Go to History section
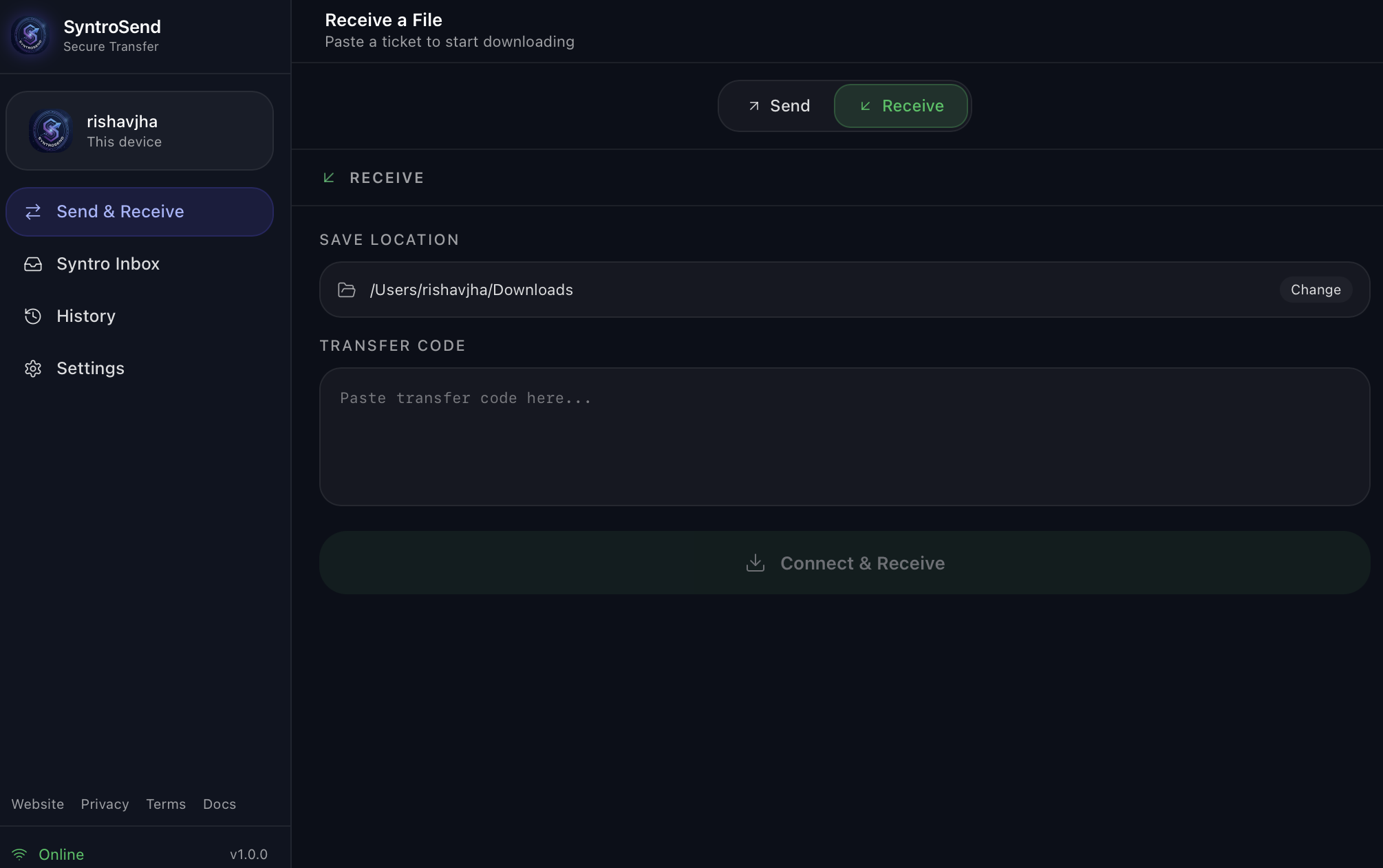Viewport: 1383px width, 868px height. pyautogui.click(x=86, y=316)
